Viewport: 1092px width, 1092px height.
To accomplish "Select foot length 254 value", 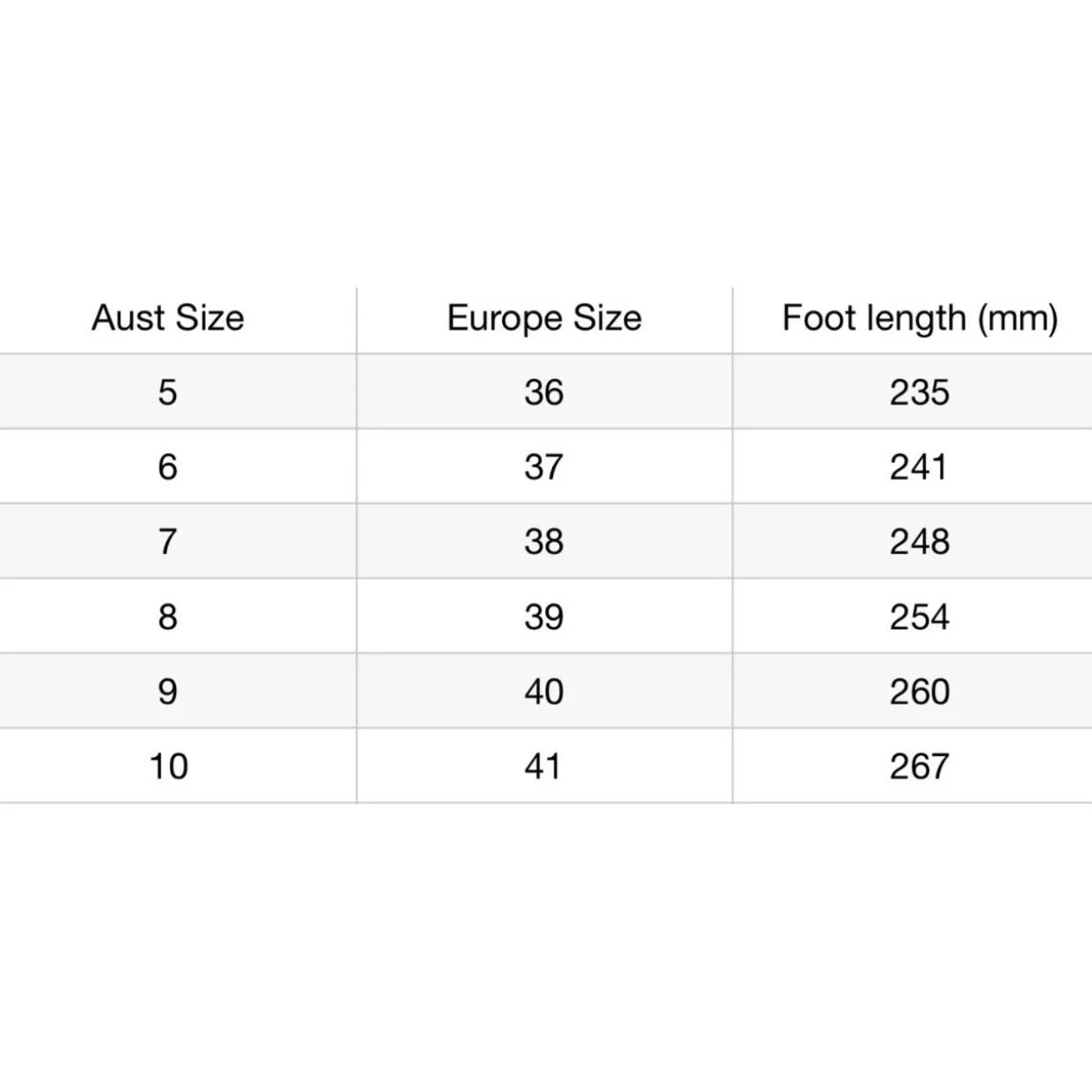I will point(919,616).
